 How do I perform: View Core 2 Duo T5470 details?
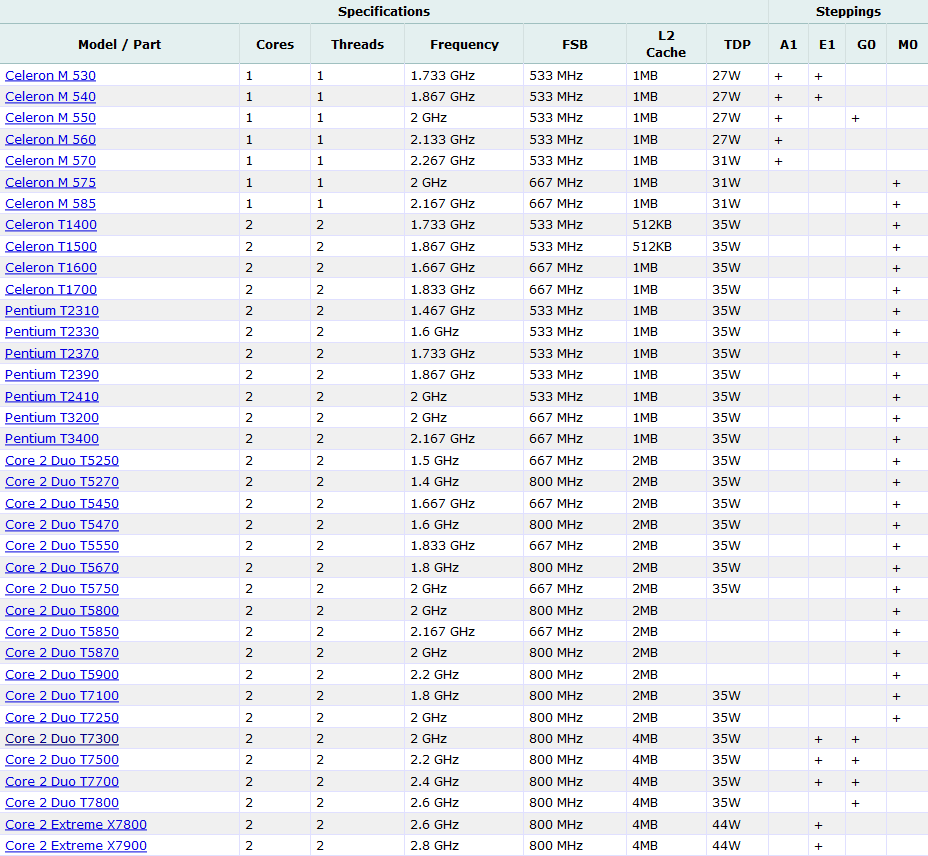click(62, 524)
